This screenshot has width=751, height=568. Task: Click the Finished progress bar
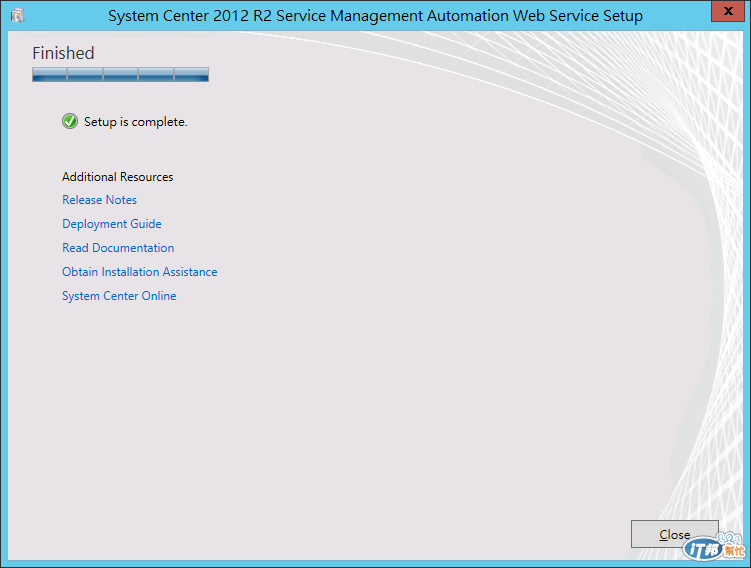pos(120,75)
